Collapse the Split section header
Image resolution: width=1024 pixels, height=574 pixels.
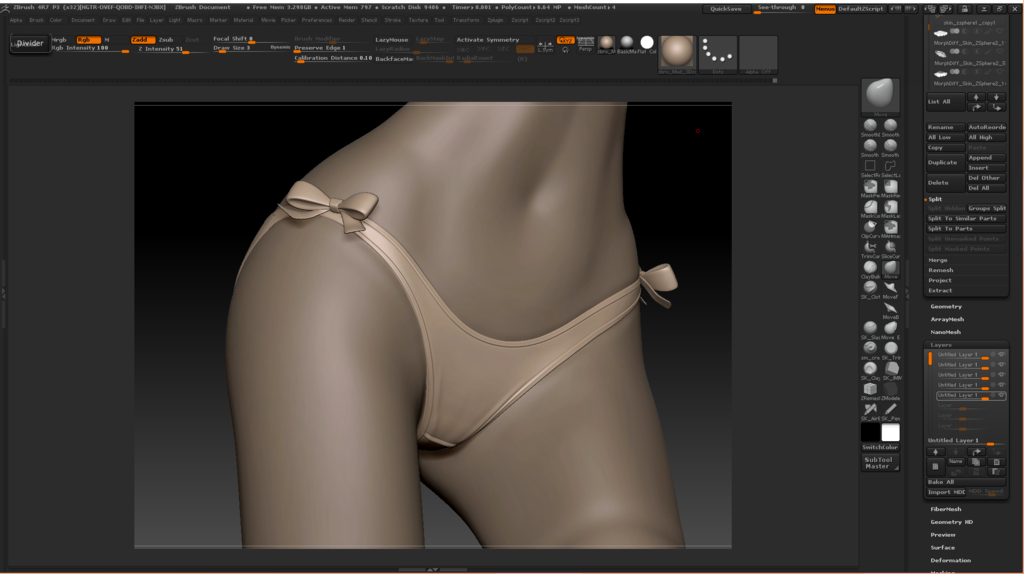tap(935, 199)
